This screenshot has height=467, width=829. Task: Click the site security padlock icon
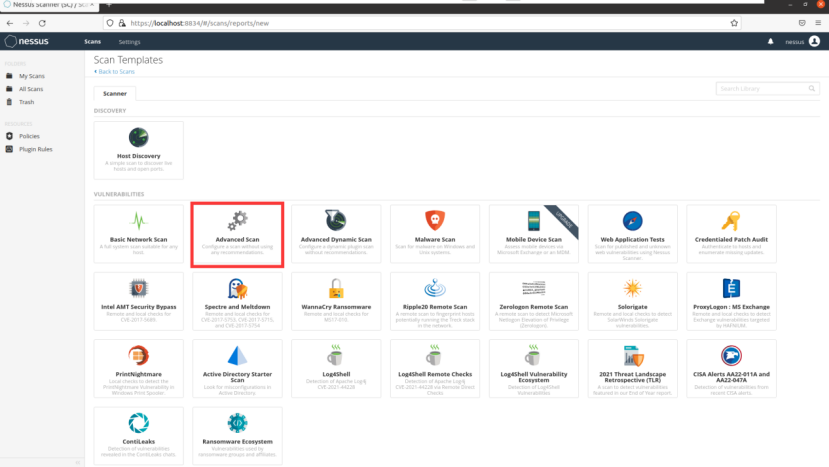click(122, 23)
